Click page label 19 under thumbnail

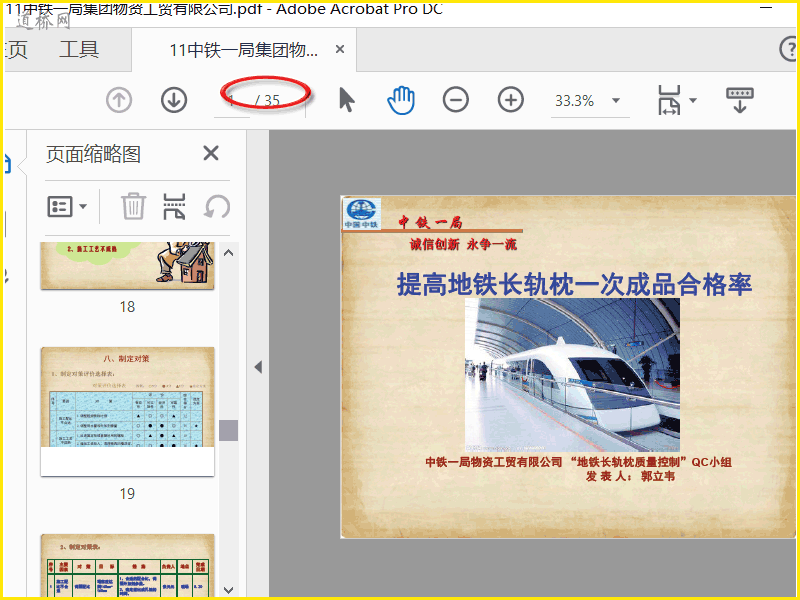[x=127, y=493]
